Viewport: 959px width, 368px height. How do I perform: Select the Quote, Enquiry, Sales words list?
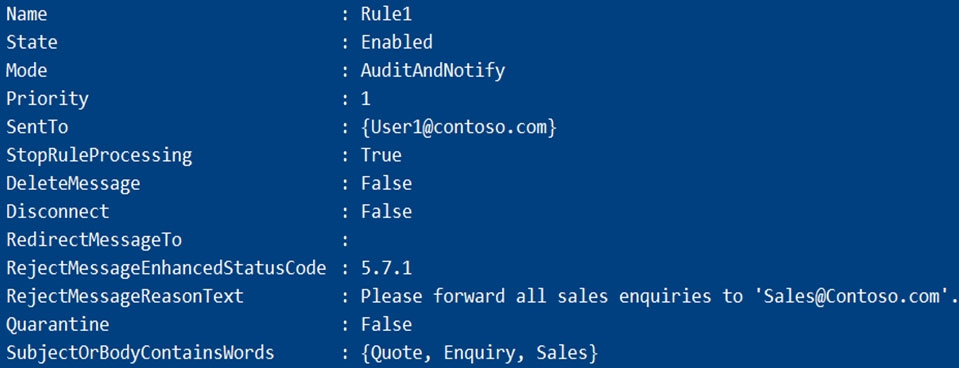478,353
